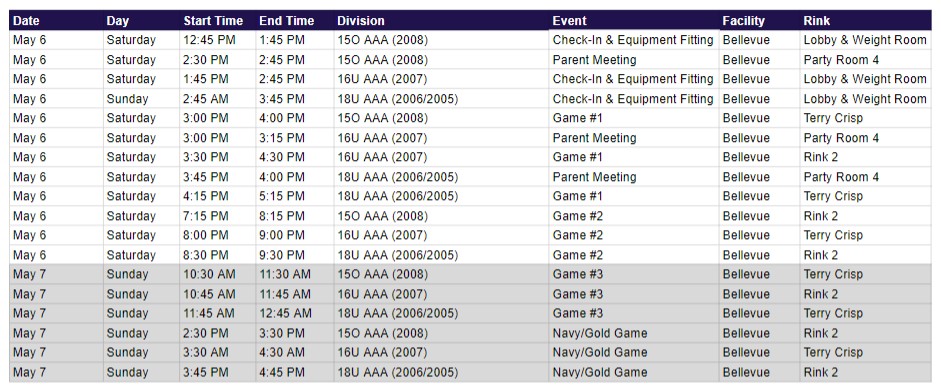Click the Sunday 2:45 AM start time cell
The height and width of the screenshot is (391, 941).
pyautogui.click(x=217, y=99)
